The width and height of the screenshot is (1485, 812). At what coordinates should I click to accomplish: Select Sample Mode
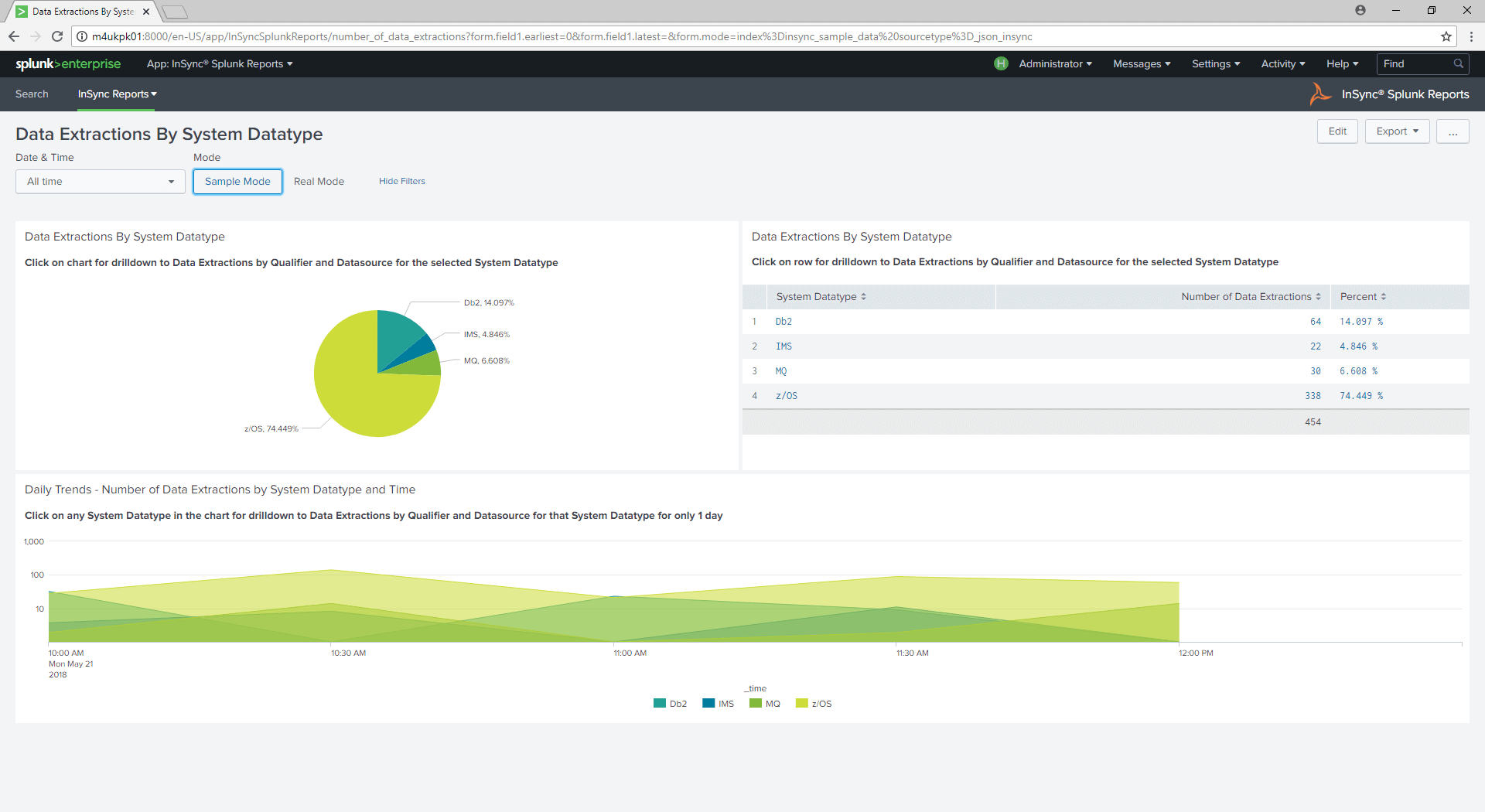pos(237,181)
